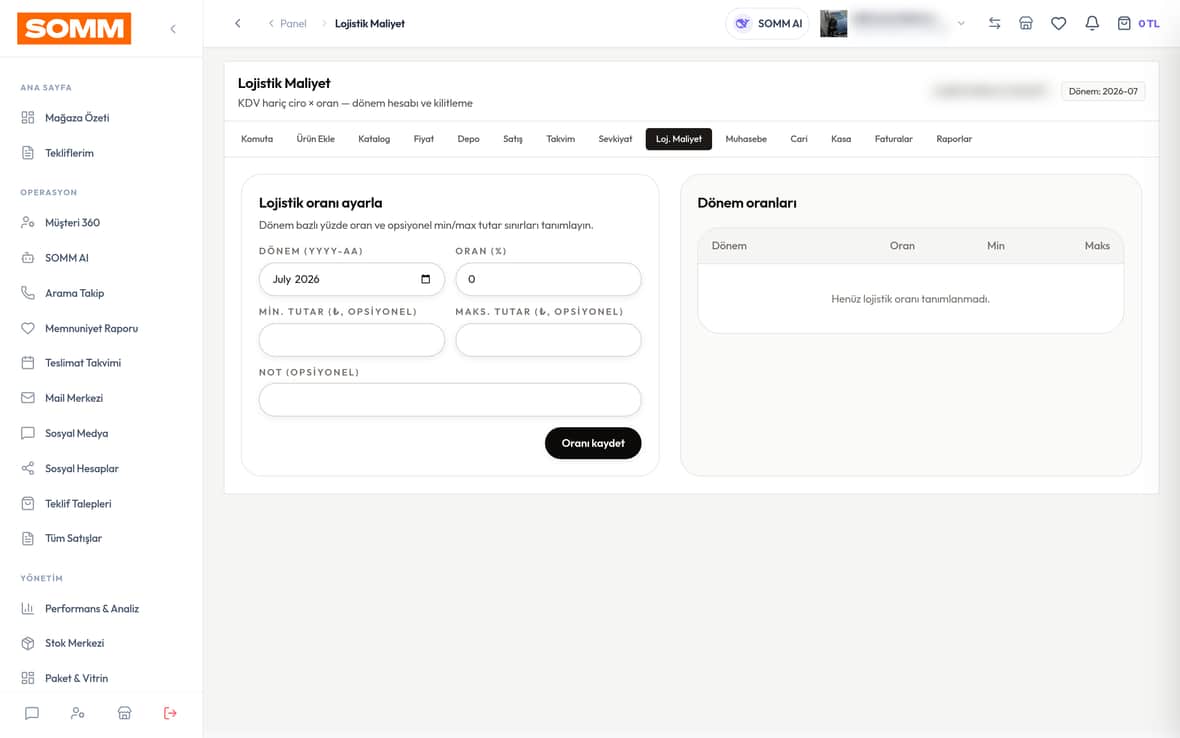The width and height of the screenshot is (1180, 738).
Task: Open the store icon in top bar
Action: tap(1026, 23)
